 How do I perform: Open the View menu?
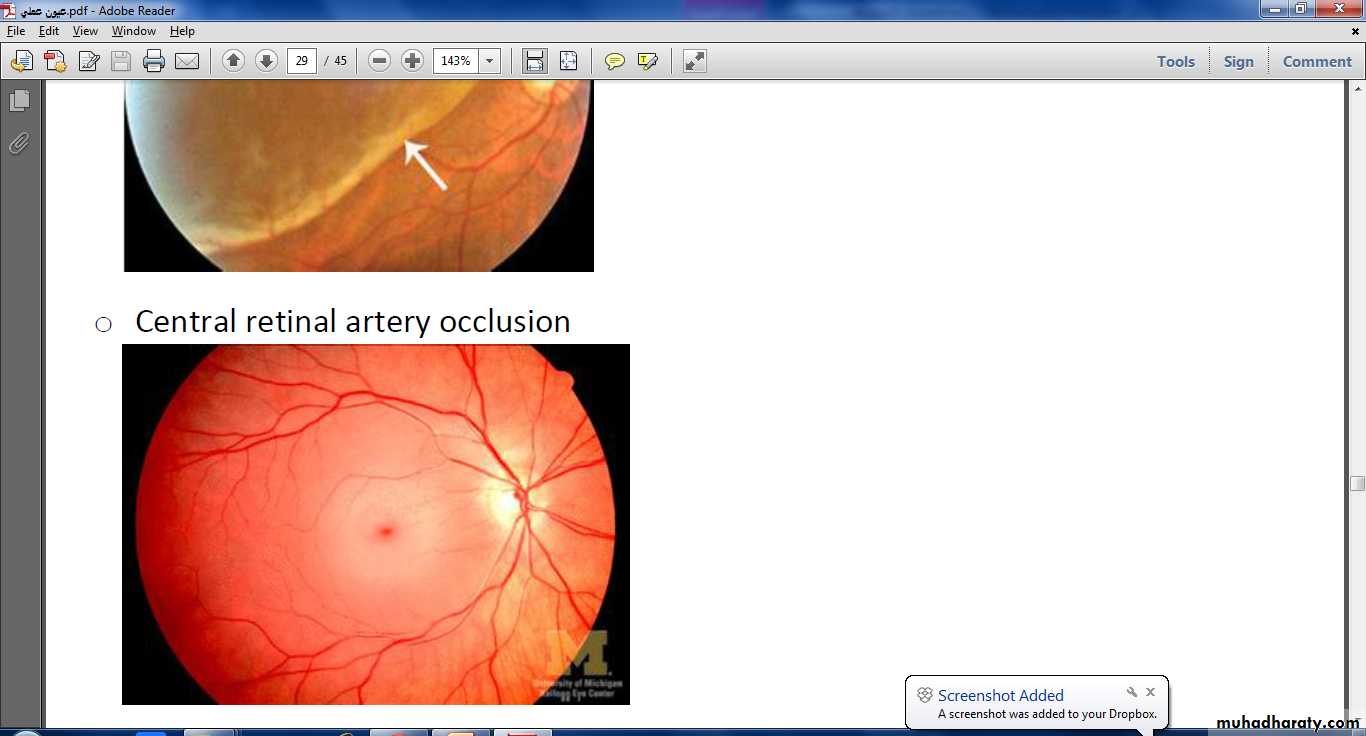pyautogui.click(x=85, y=31)
